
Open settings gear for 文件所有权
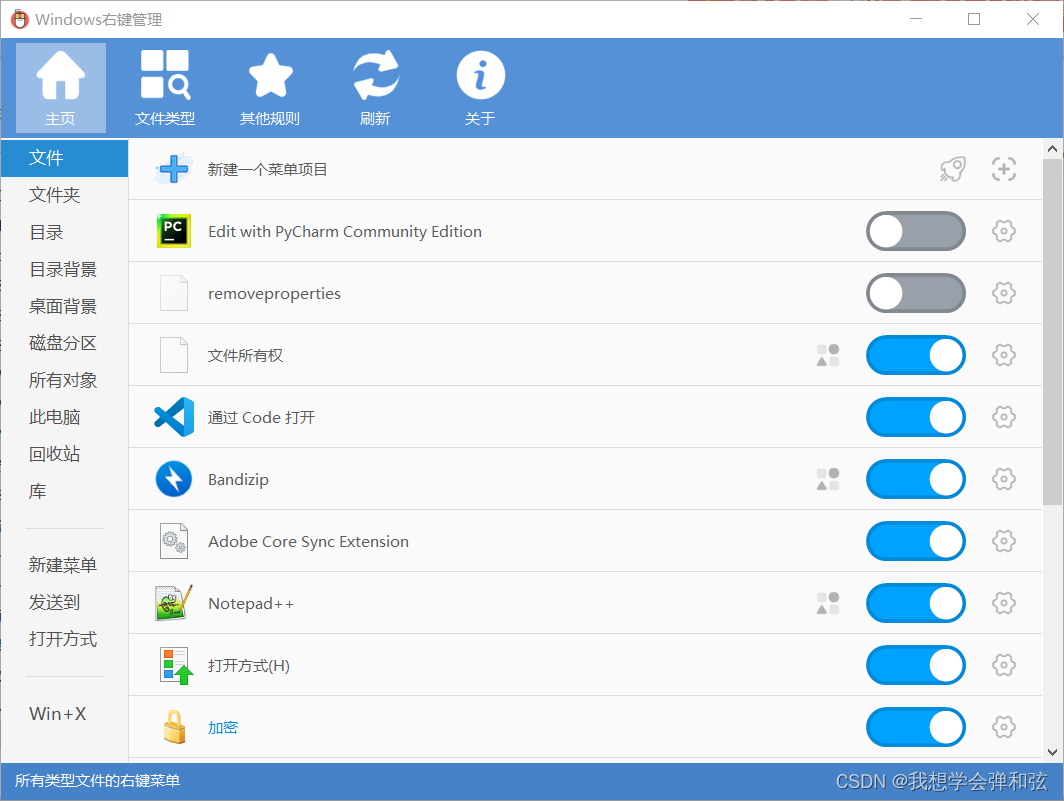(1004, 355)
